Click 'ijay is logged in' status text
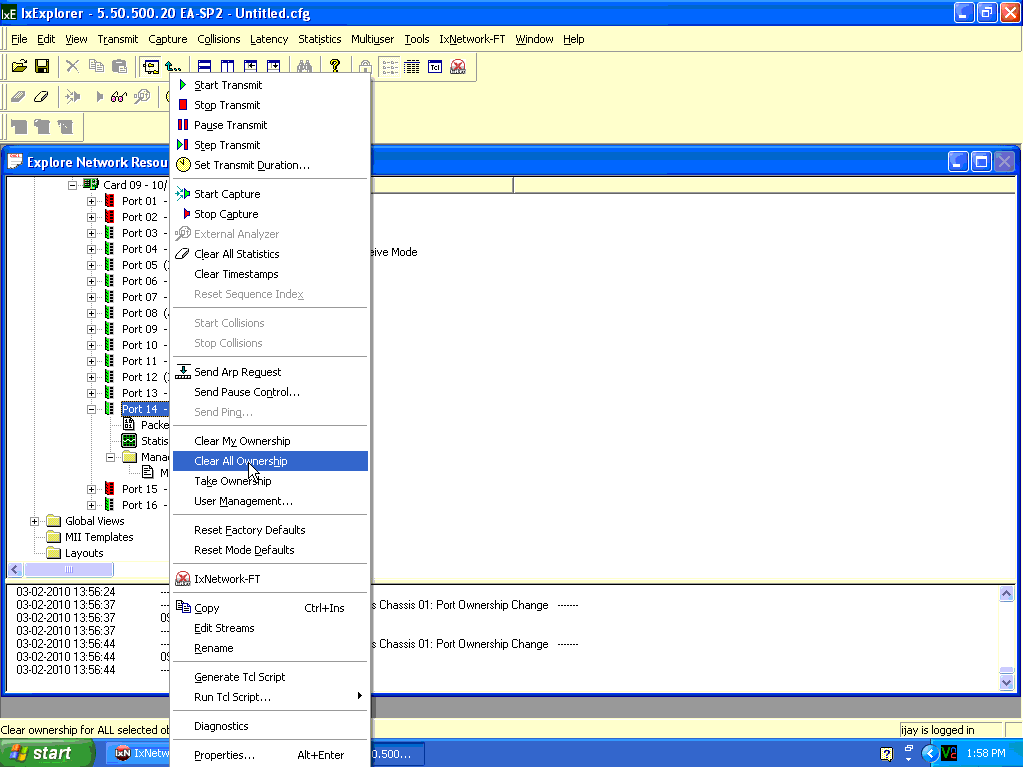 pos(938,730)
